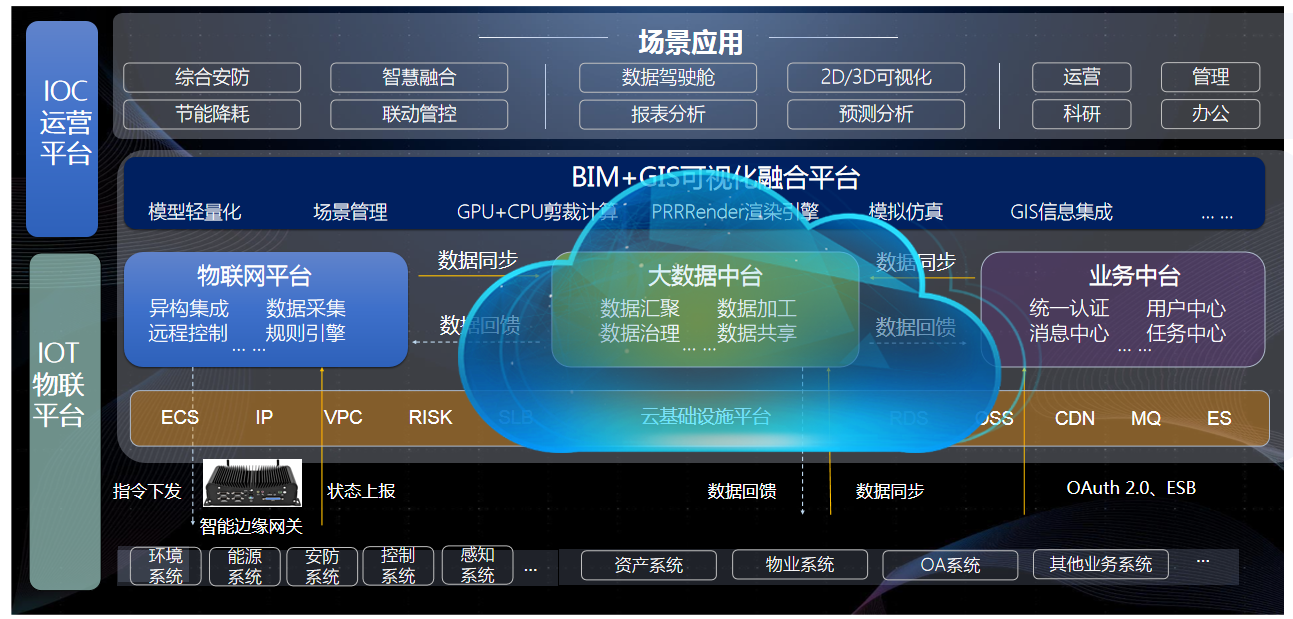Click the 管理 box
Screen dimensions: 1293x619
click(1210, 77)
